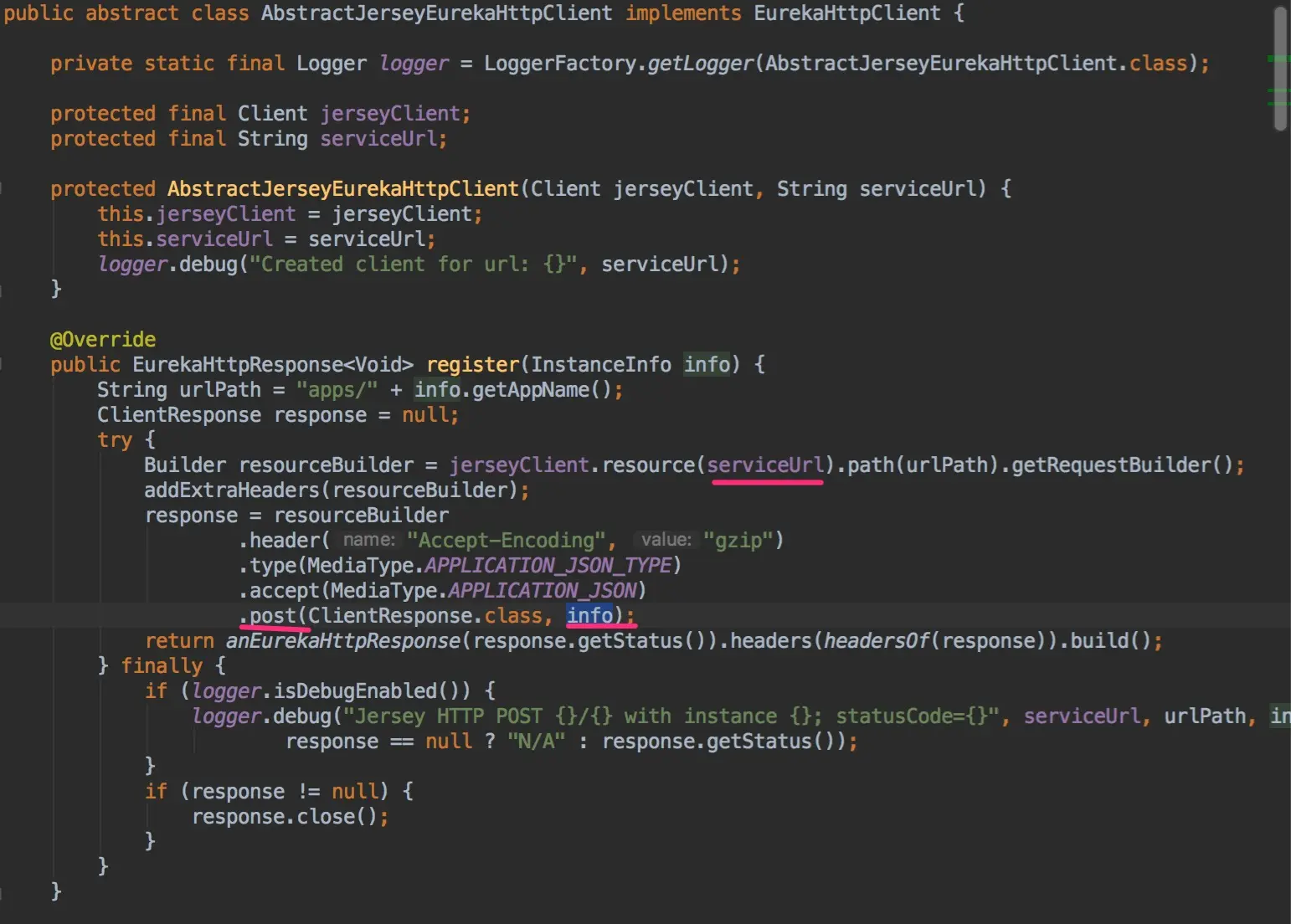Click the anEurekaHttpResponse method call
This screenshot has width=1291, height=924.
343,641
